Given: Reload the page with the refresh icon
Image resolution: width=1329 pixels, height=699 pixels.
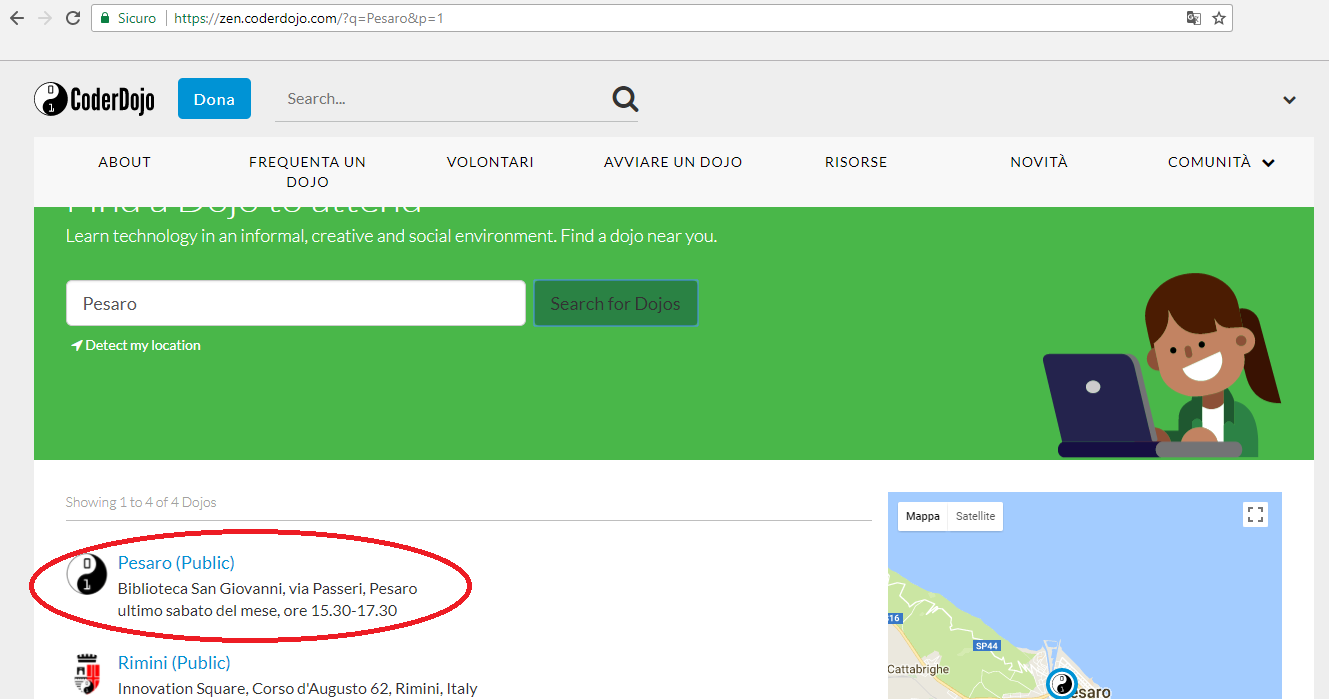Looking at the screenshot, I should click(72, 18).
